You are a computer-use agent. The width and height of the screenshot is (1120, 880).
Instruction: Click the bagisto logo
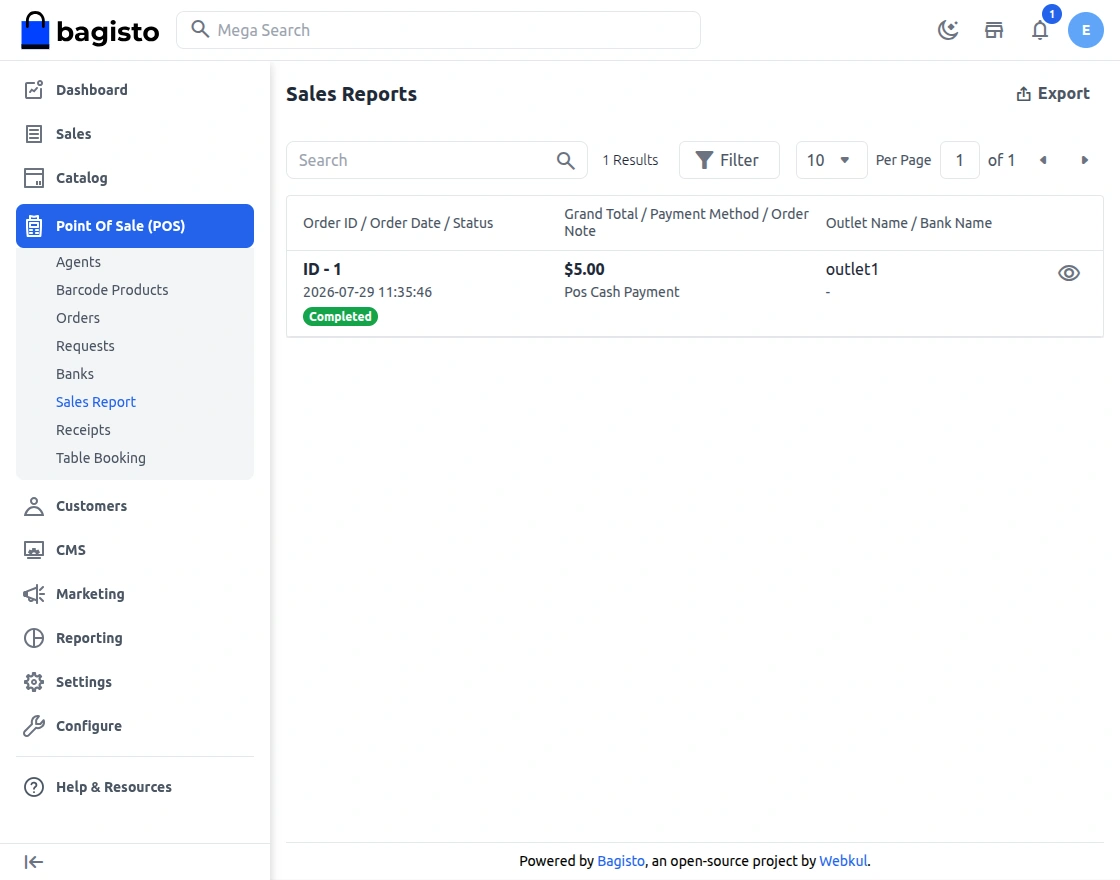click(x=90, y=30)
